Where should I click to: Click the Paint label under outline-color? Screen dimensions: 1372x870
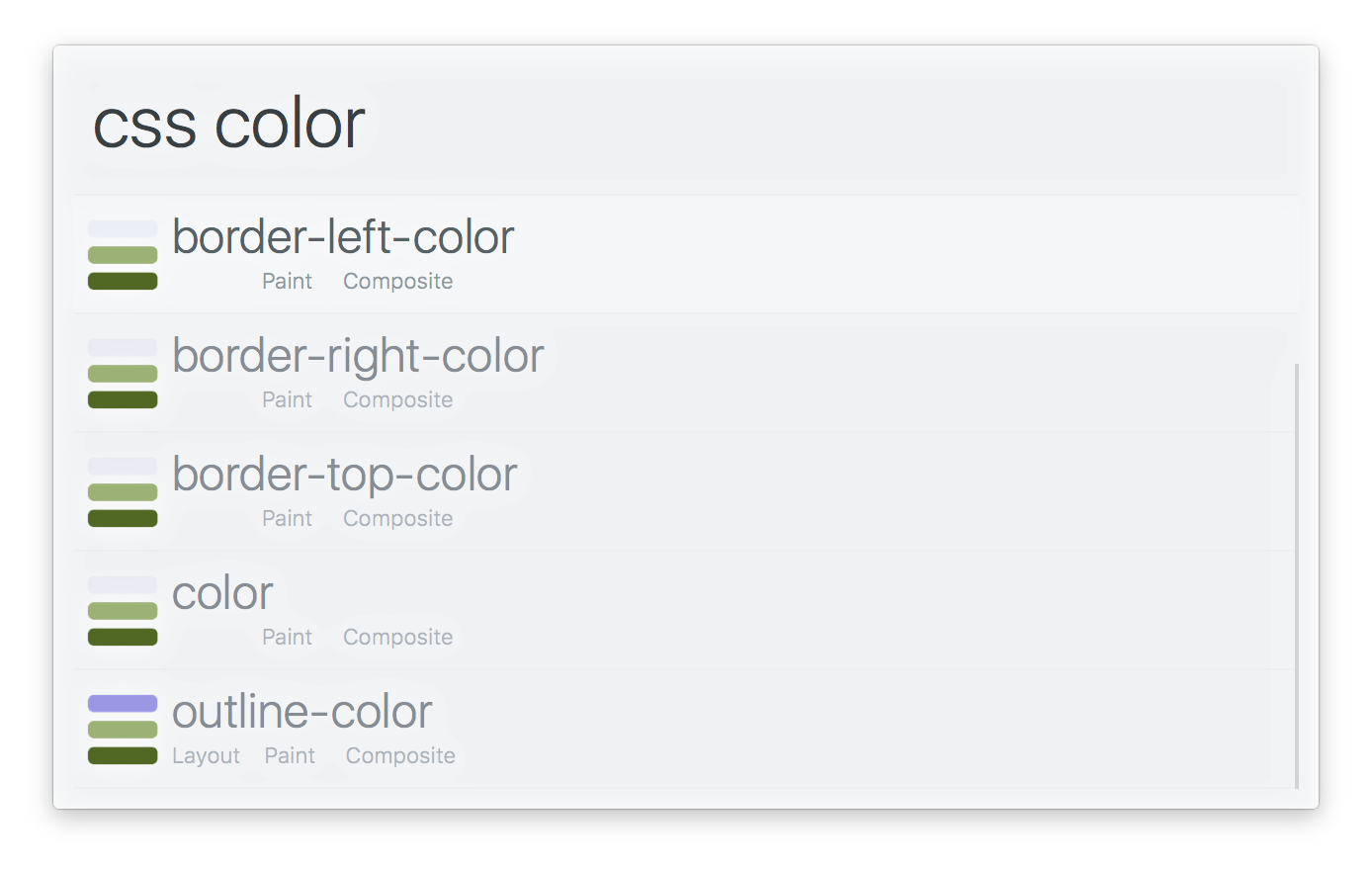pos(290,756)
